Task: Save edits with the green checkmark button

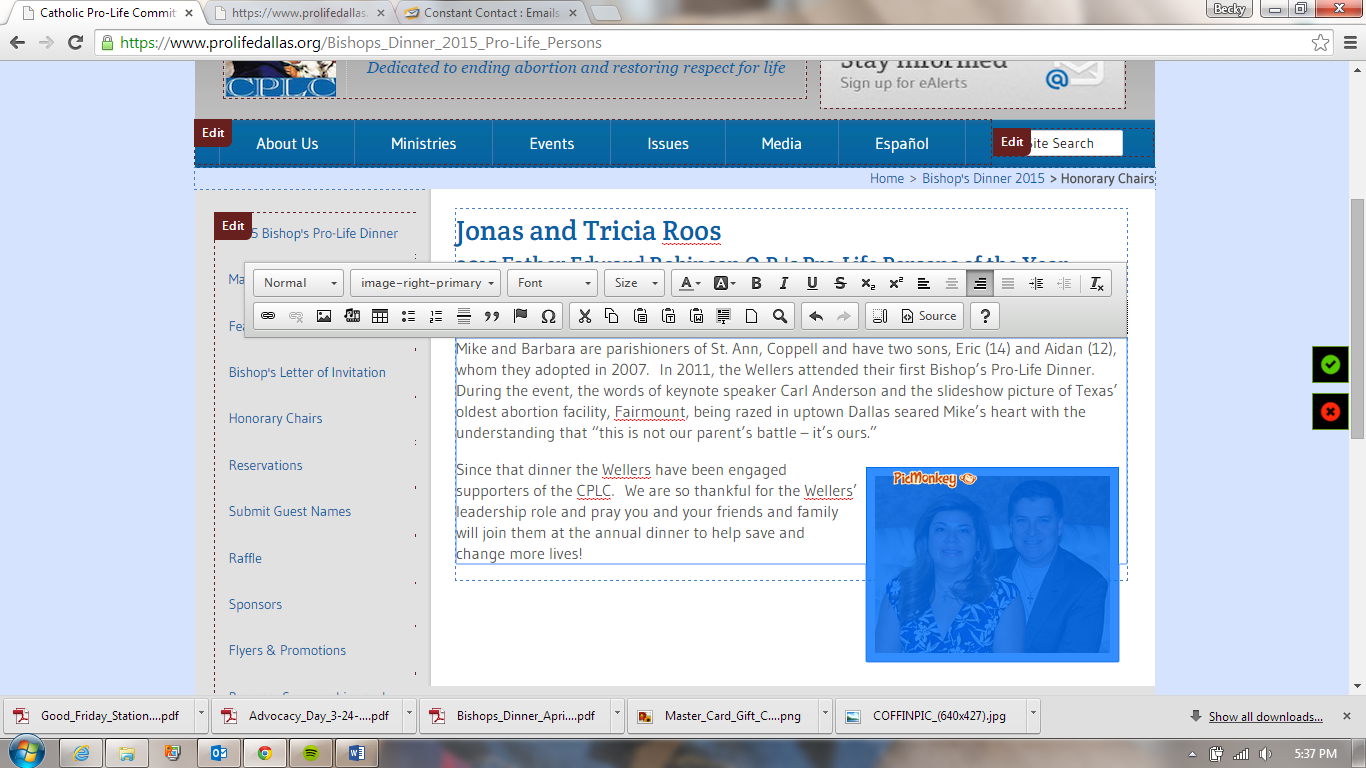Action: (1330, 364)
